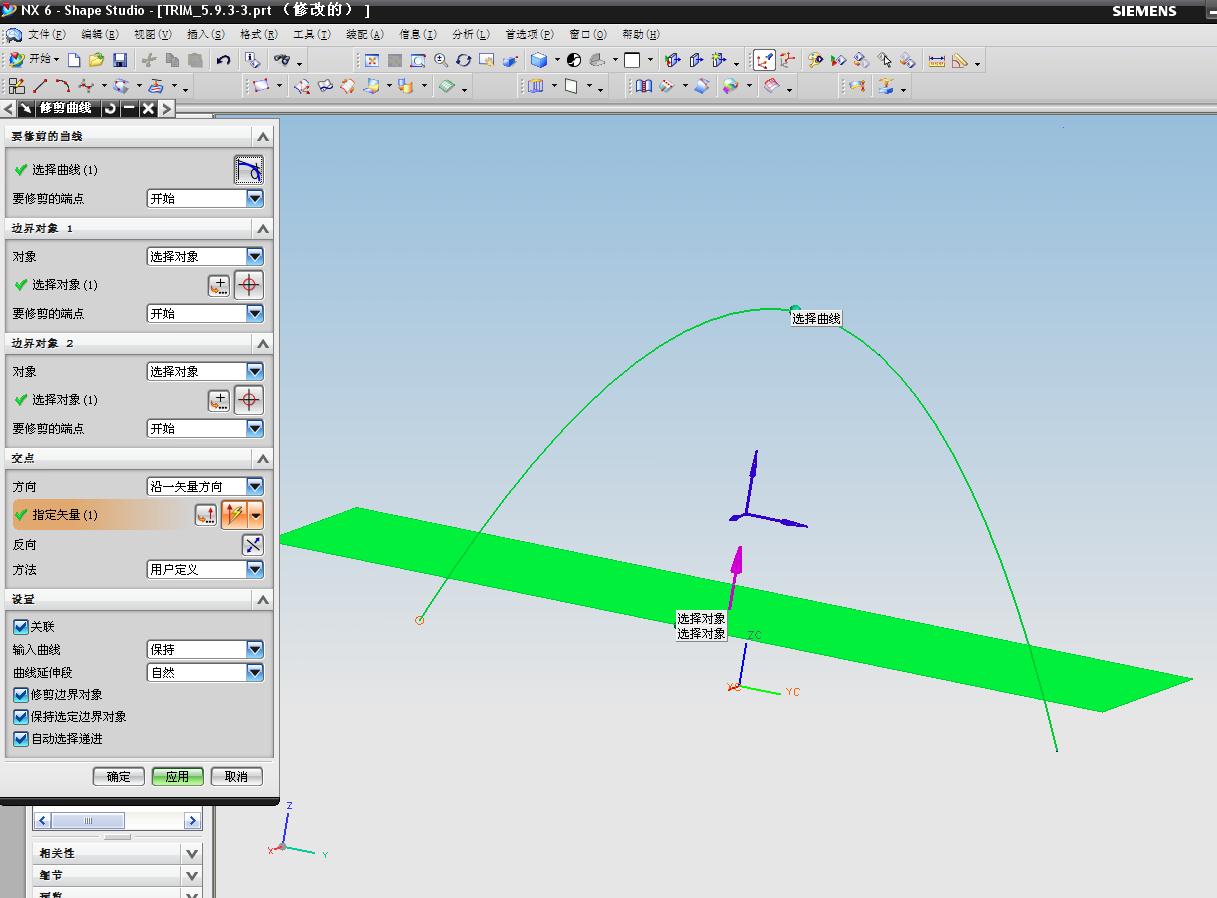The image size is (1217, 898).
Task: Click the measure angle icon
Action: pos(960,60)
